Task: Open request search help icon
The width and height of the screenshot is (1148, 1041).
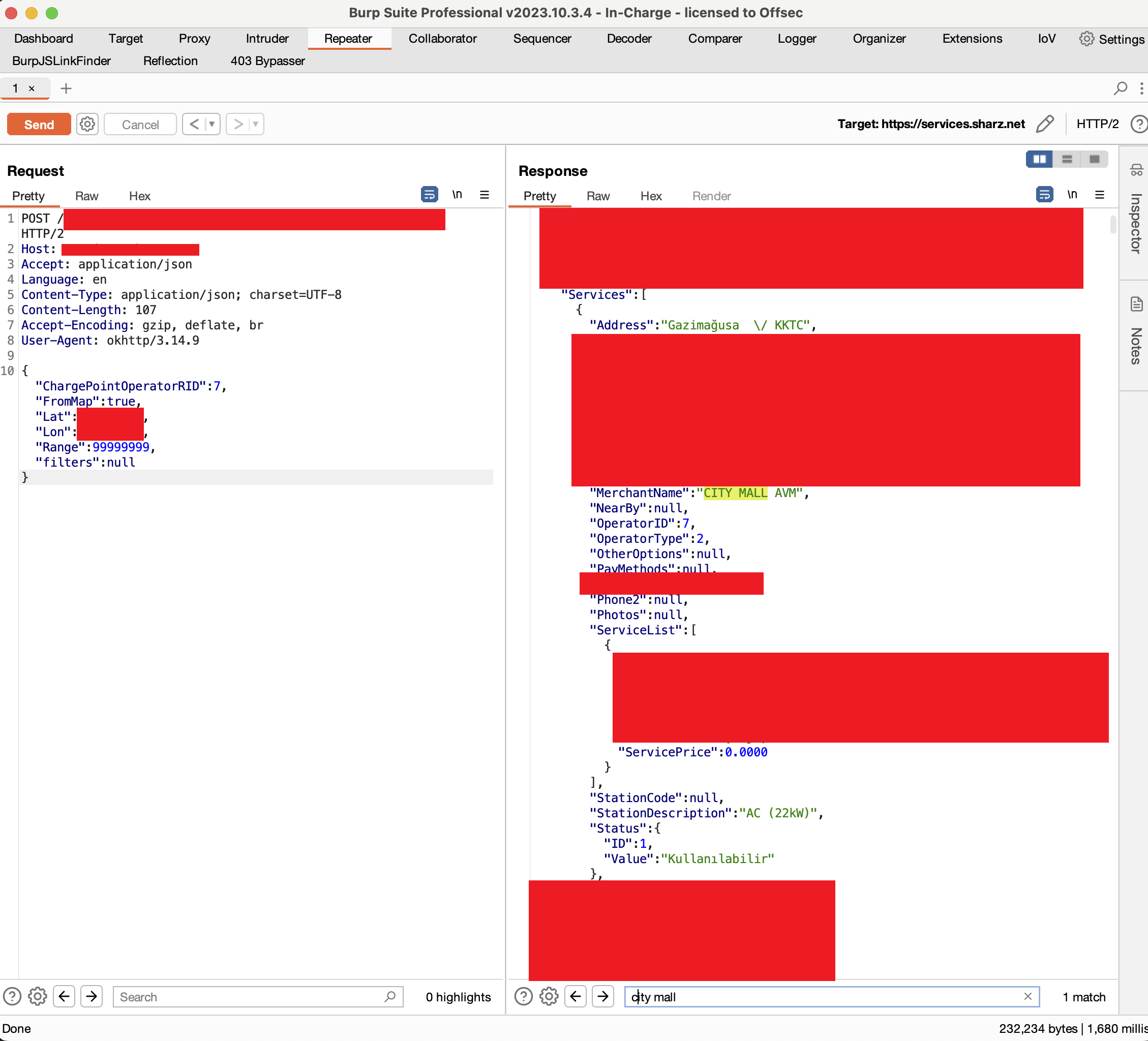Action: [x=12, y=997]
